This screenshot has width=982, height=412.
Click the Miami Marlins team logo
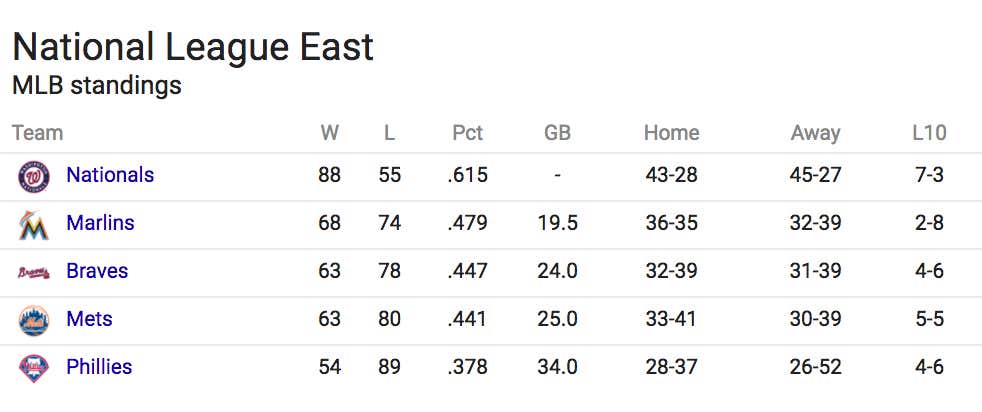tap(34, 225)
